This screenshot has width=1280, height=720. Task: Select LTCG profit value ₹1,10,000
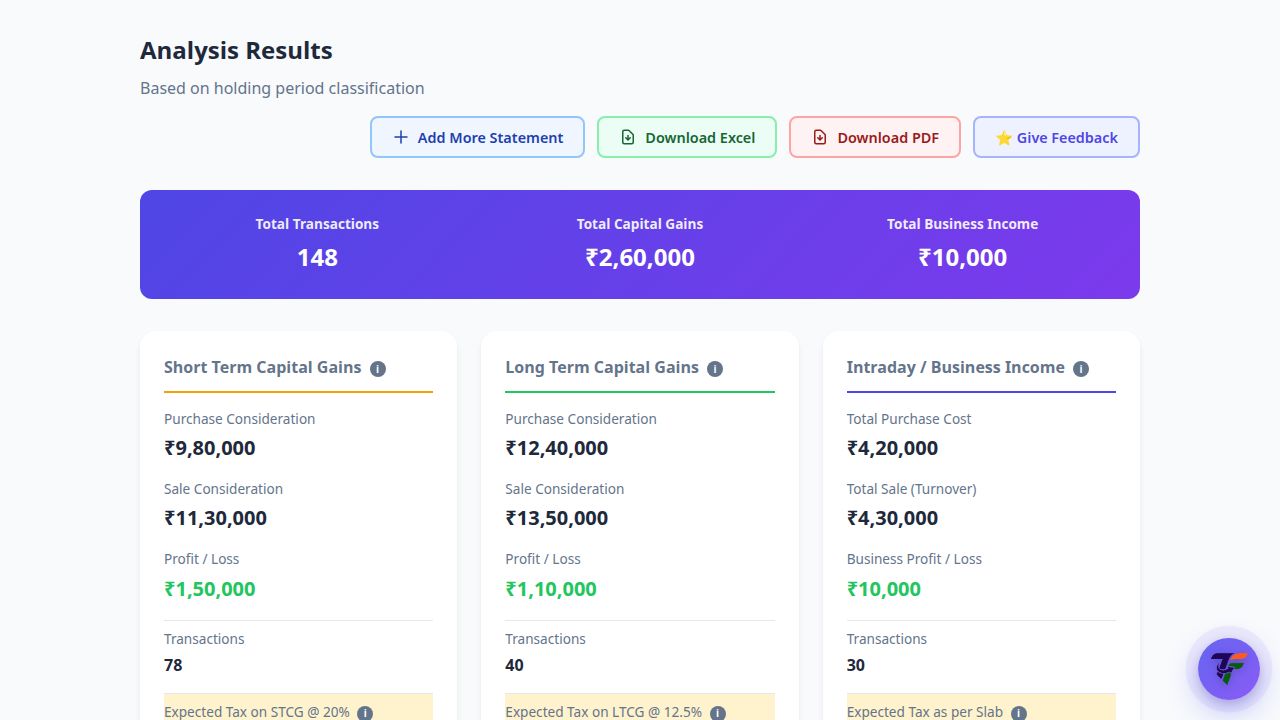coord(551,589)
